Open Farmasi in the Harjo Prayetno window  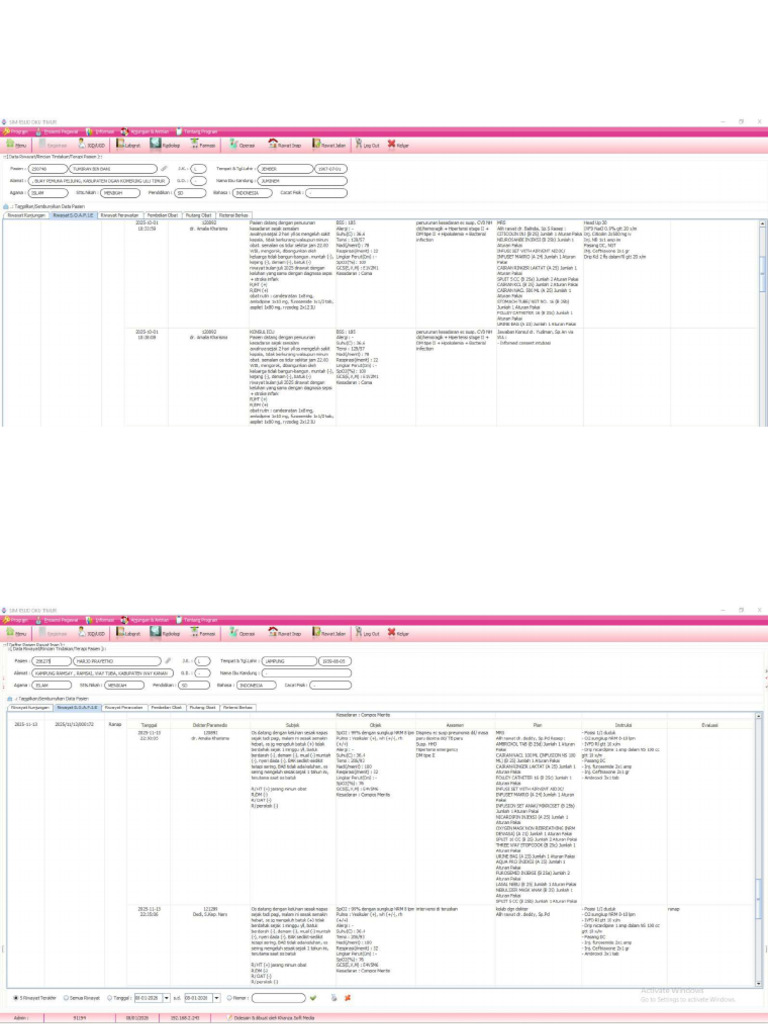[203, 633]
